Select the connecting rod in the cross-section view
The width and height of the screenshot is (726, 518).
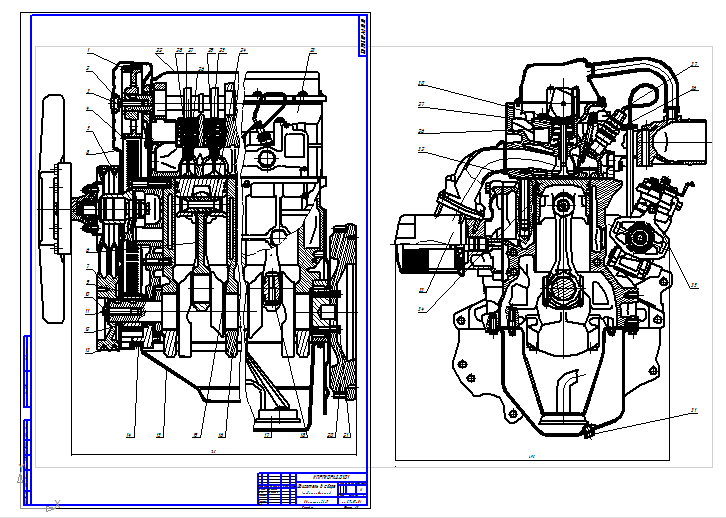pyautogui.click(x=562, y=250)
